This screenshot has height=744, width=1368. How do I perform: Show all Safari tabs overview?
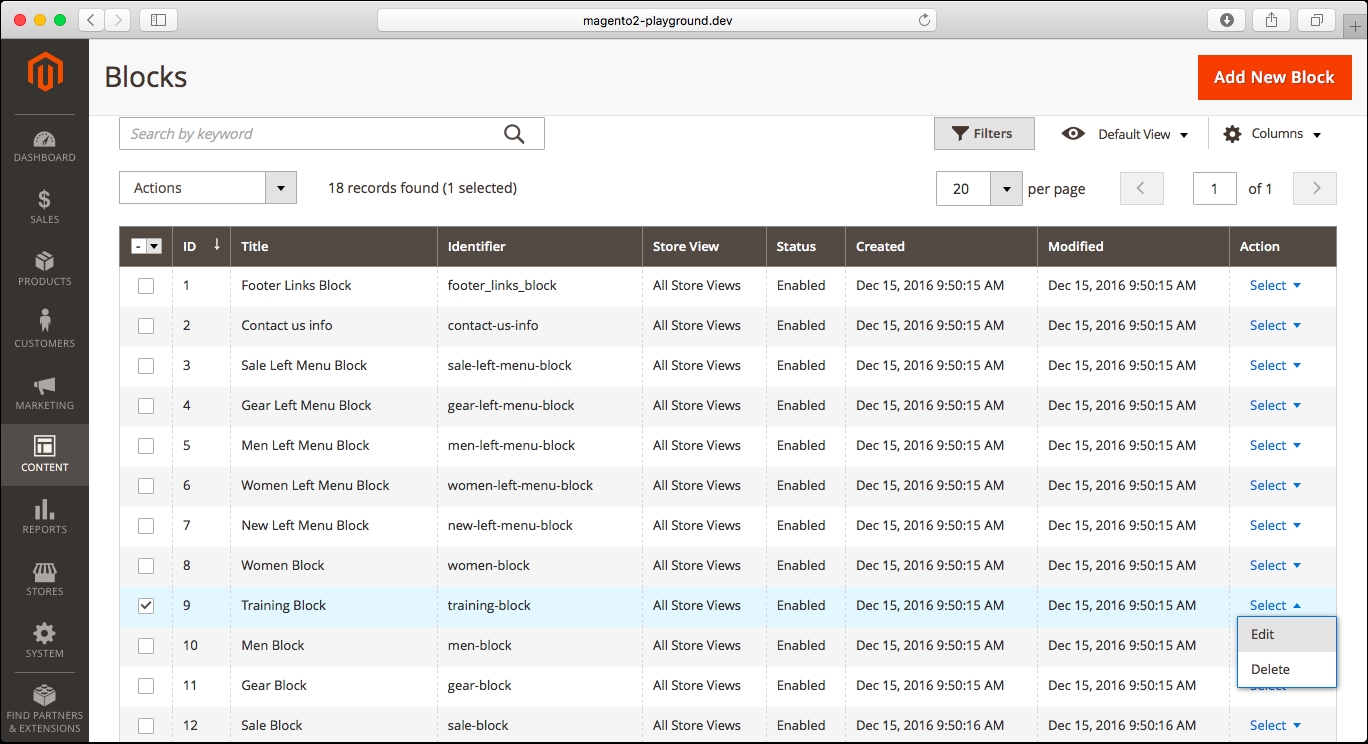[x=1317, y=20]
